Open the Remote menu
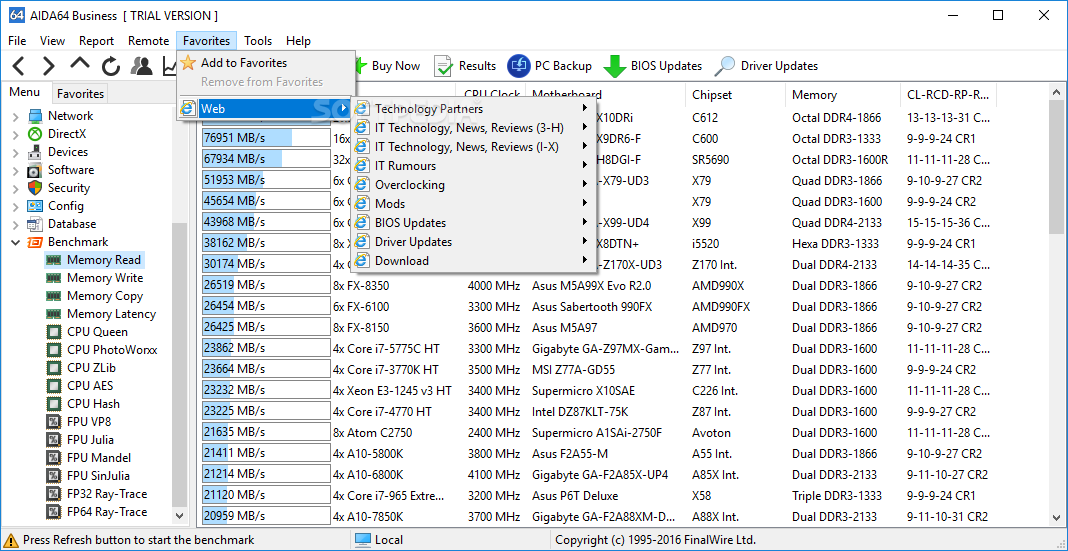 148,41
